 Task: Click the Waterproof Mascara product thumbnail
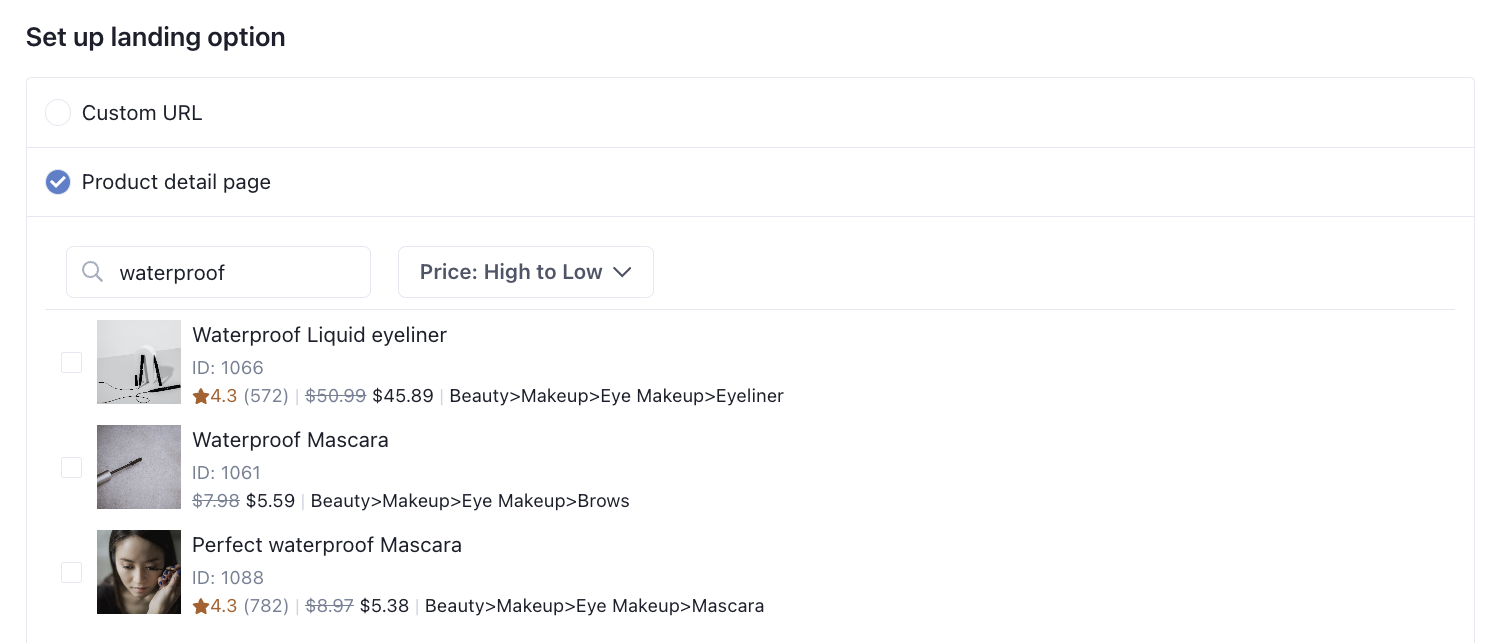coord(139,467)
